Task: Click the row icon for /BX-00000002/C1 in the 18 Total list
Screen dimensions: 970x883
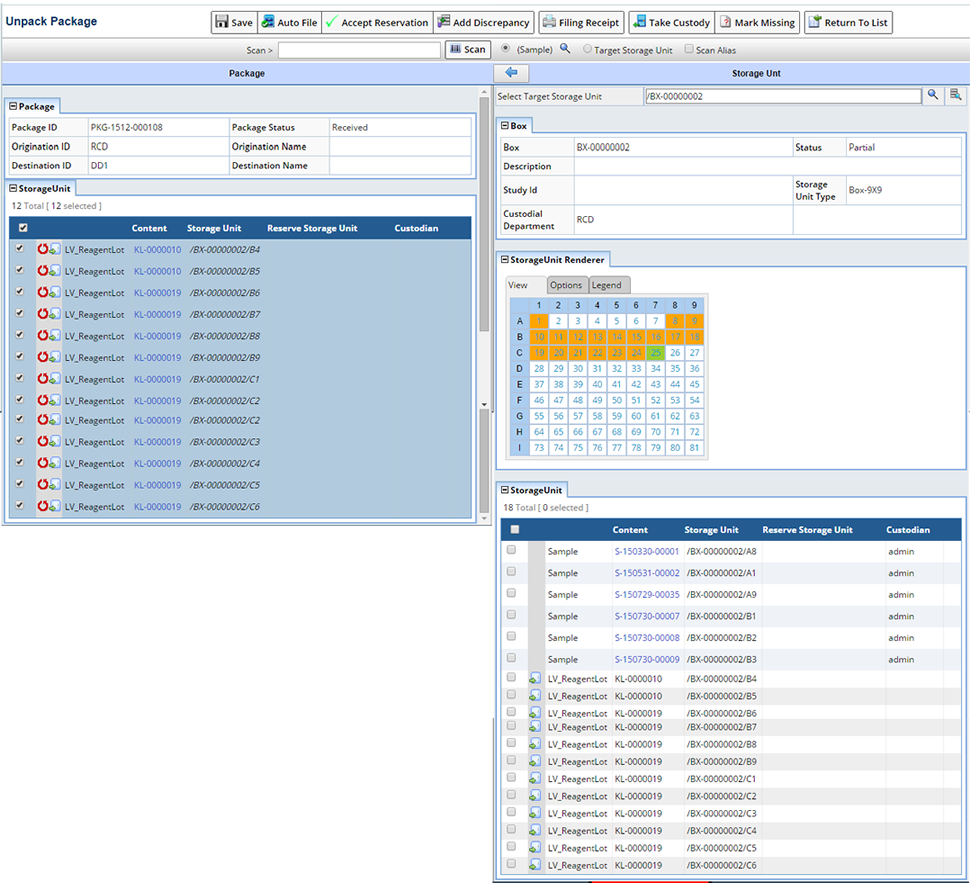Action: pos(535,778)
